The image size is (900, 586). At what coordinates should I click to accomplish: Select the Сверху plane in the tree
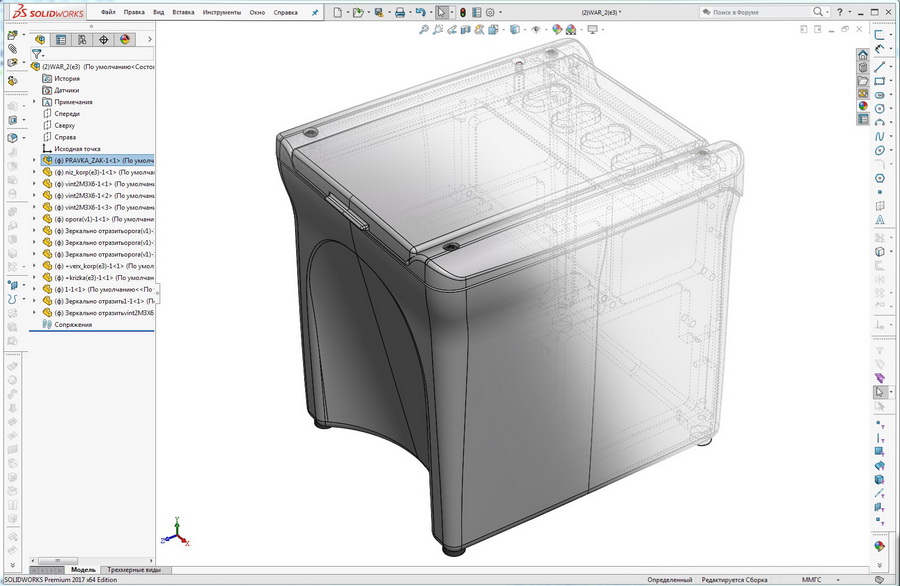(x=65, y=125)
